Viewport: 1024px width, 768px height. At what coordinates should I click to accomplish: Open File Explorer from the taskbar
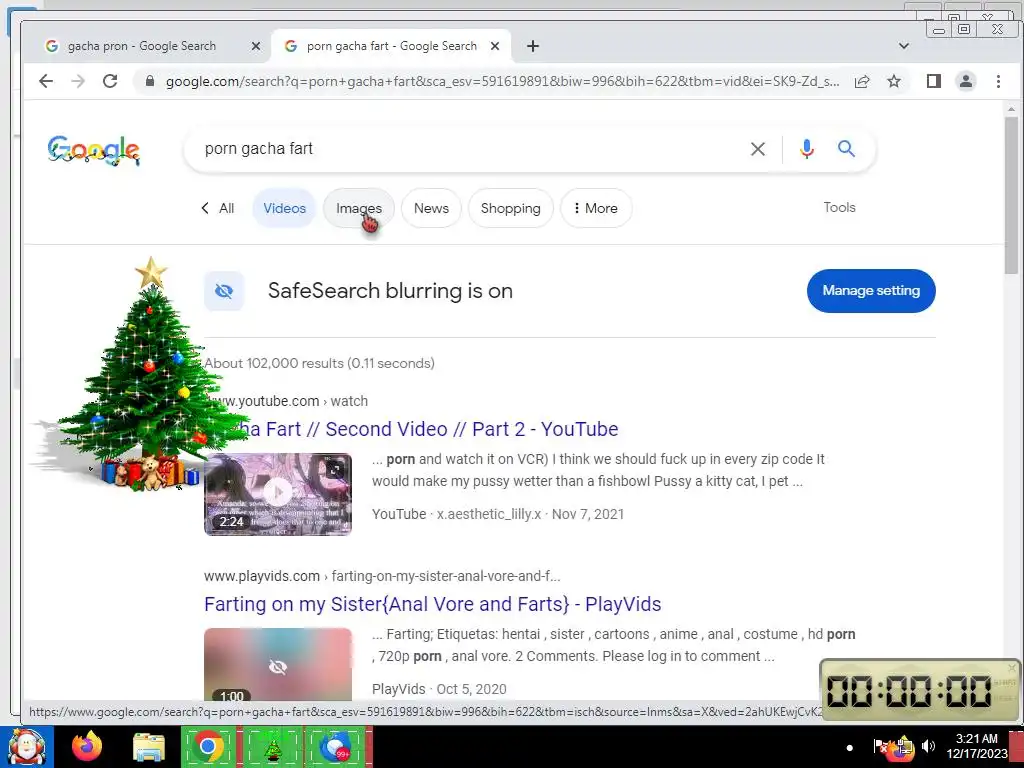tap(149, 748)
